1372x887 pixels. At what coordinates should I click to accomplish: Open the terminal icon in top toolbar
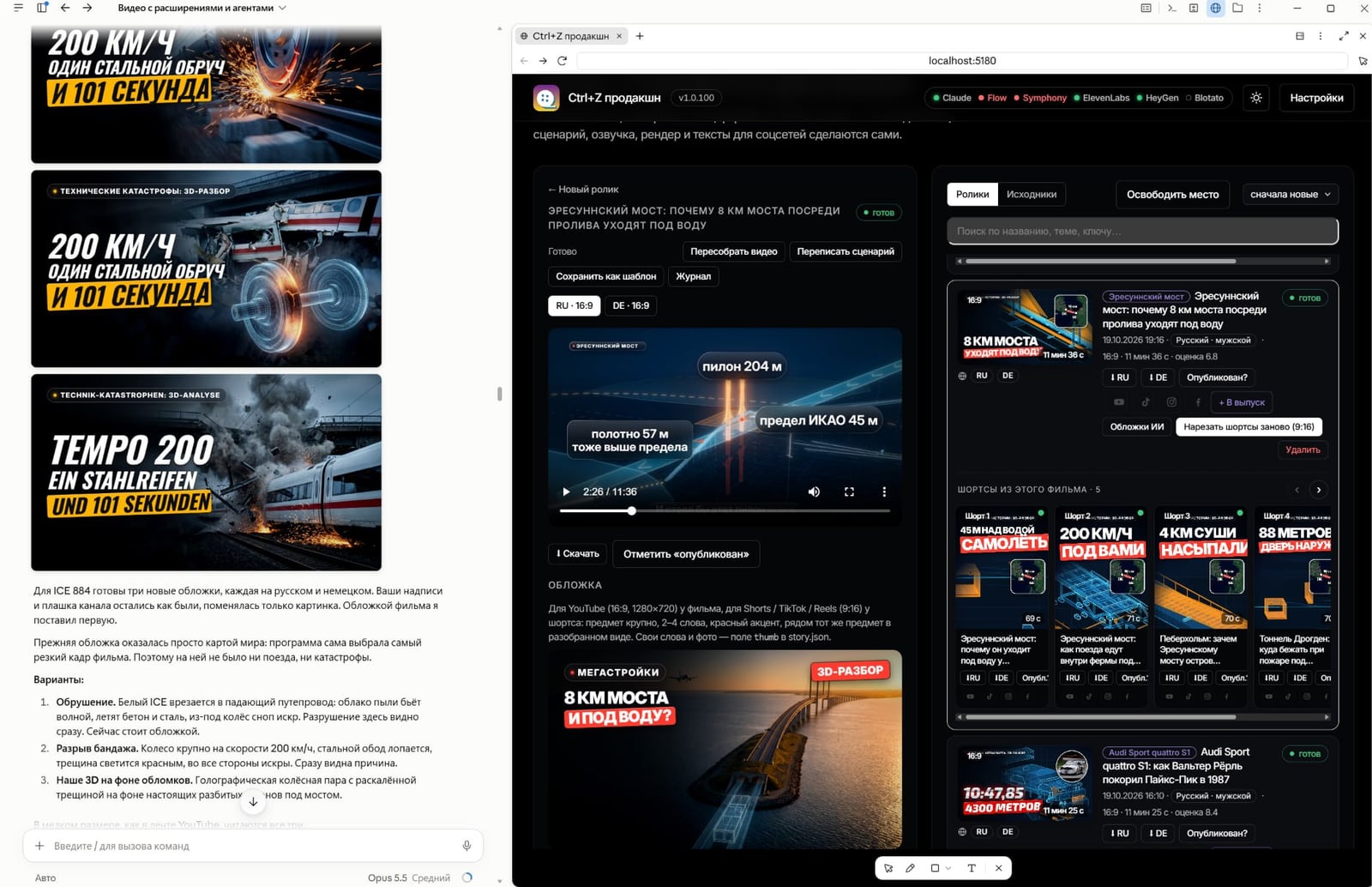(x=1171, y=8)
